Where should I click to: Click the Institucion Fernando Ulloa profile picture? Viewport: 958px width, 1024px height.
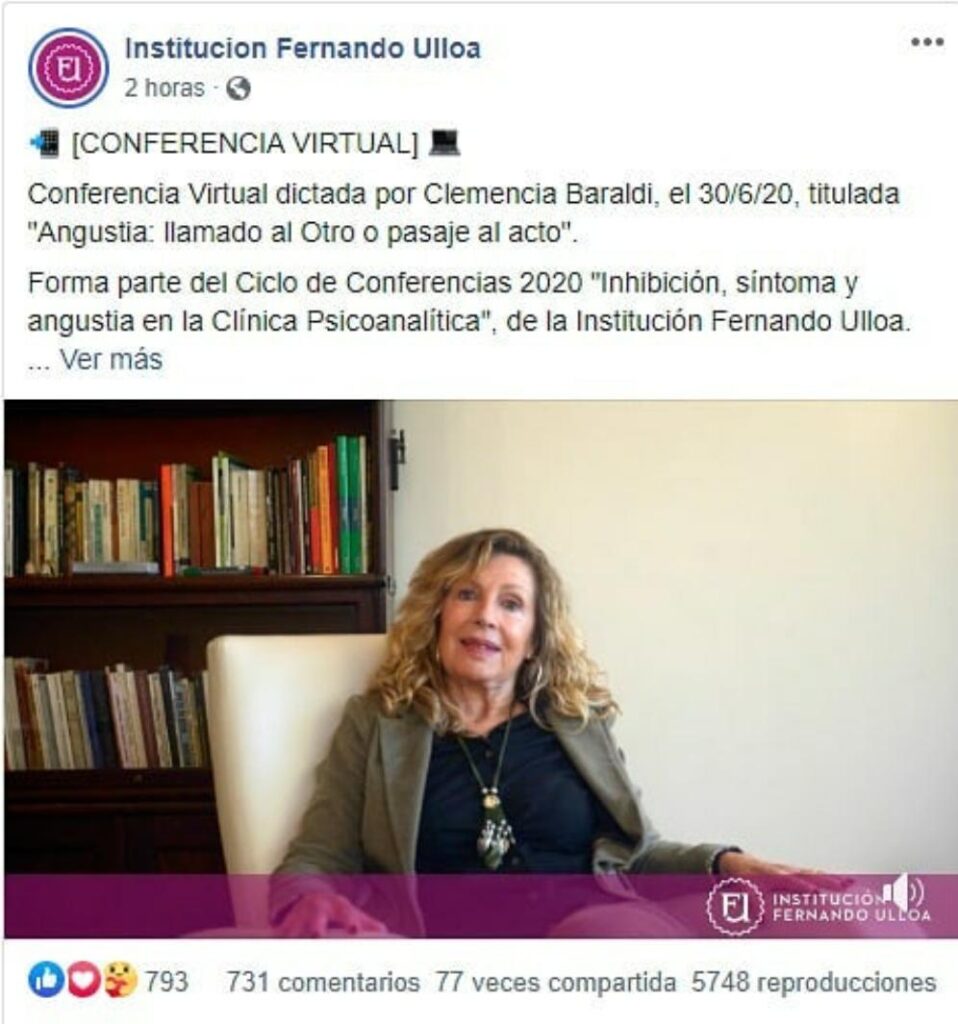tap(68, 68)
